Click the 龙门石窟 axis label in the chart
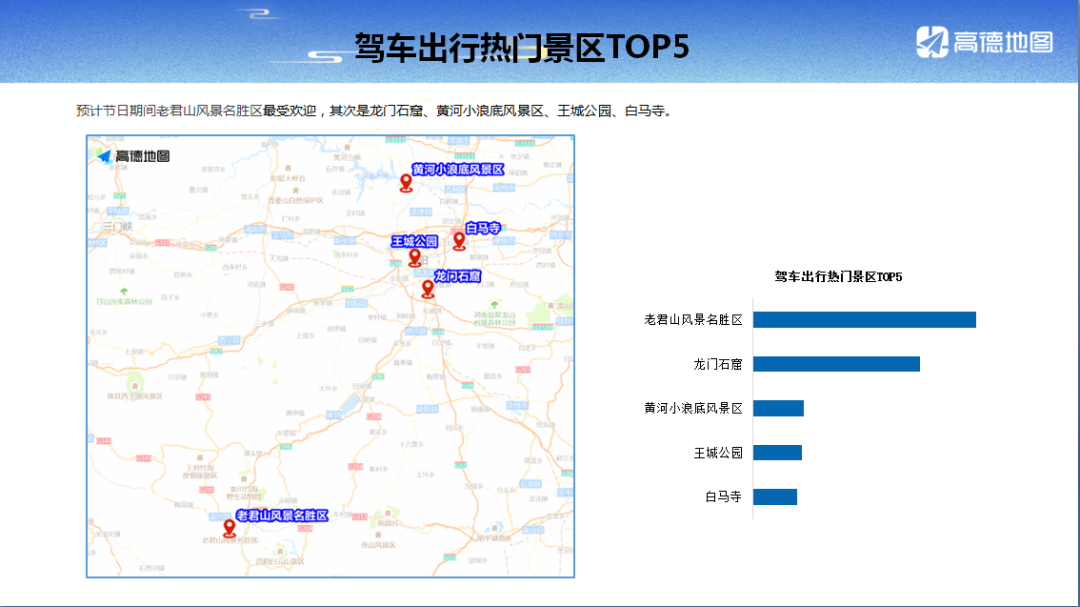This screenshot has height=607, width=1080. pyautogui.click(x=718, y=364)
